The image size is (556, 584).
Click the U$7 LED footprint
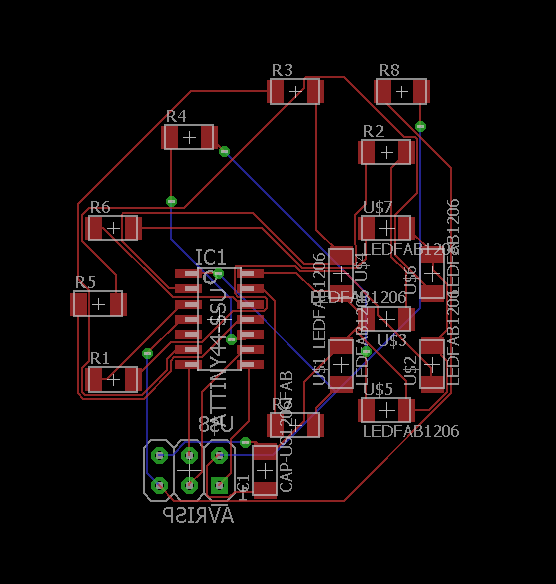387,228
